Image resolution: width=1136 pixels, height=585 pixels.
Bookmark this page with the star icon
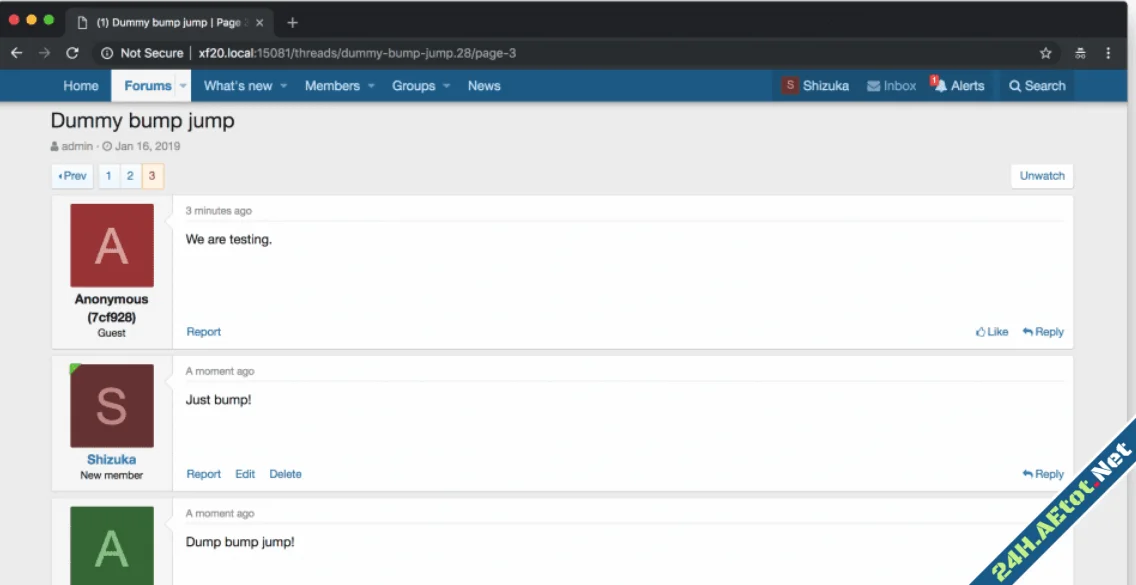coord(1046,53)
